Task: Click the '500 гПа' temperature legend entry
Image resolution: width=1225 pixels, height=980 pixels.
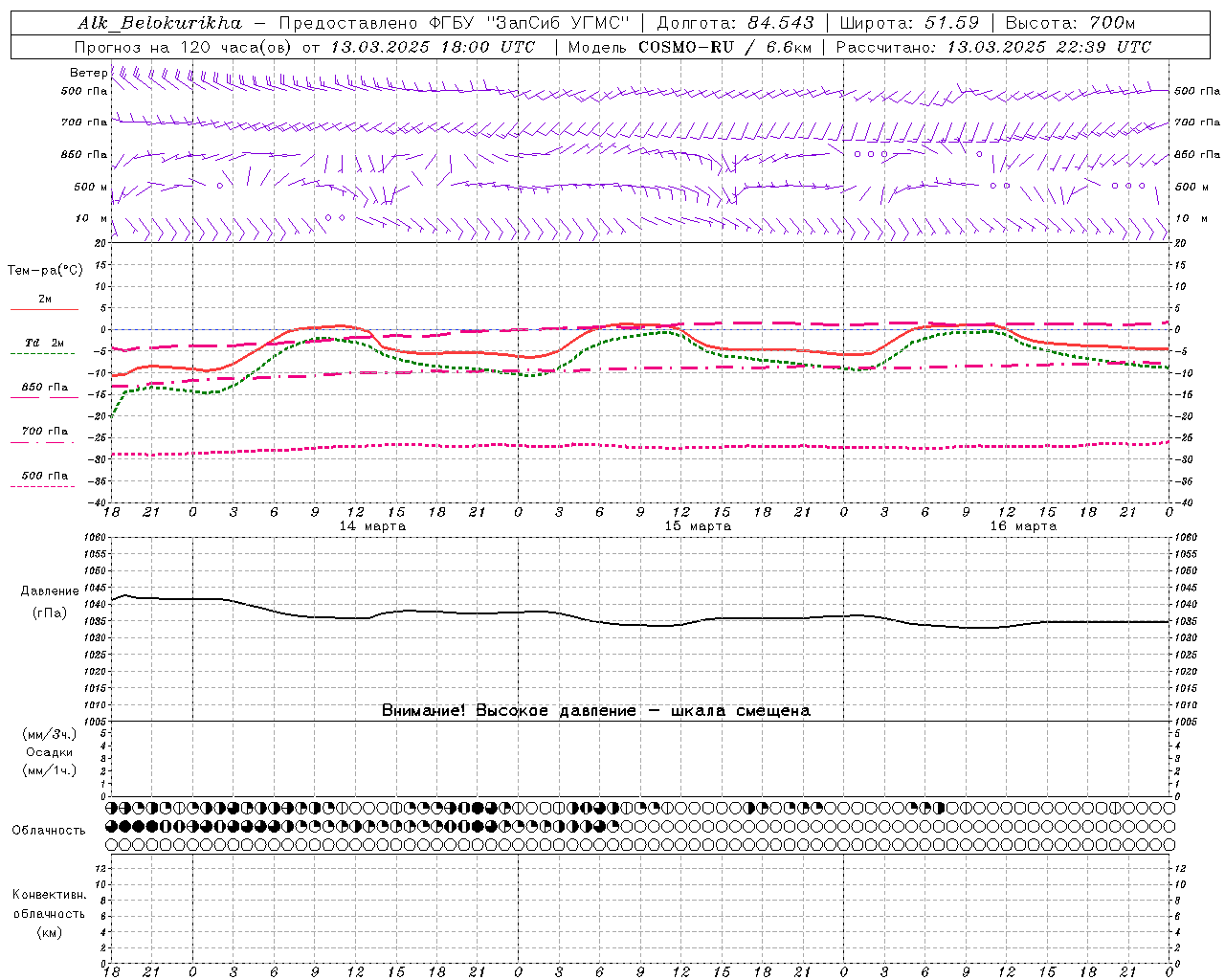Action: click(x=45, y=475)
